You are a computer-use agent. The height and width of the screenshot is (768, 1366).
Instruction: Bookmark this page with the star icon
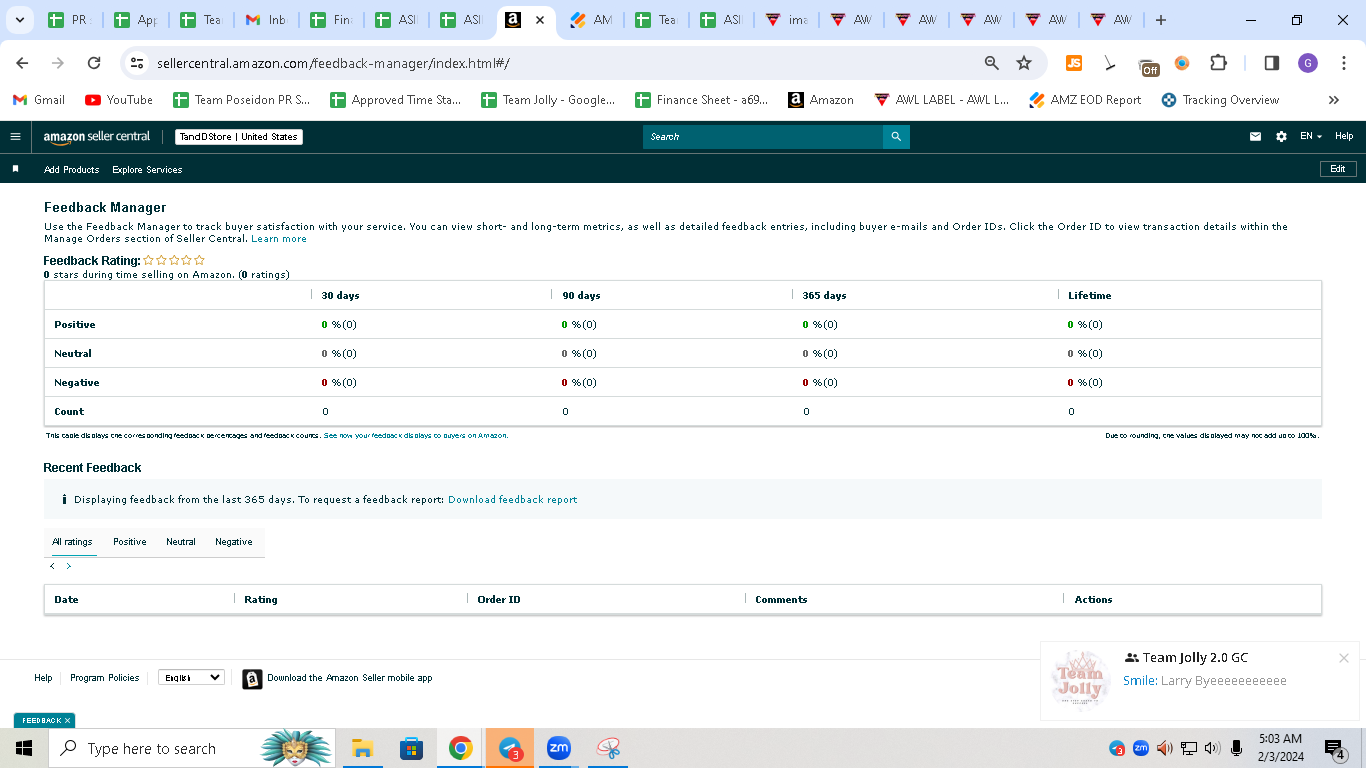click(x=1024, y=63)
